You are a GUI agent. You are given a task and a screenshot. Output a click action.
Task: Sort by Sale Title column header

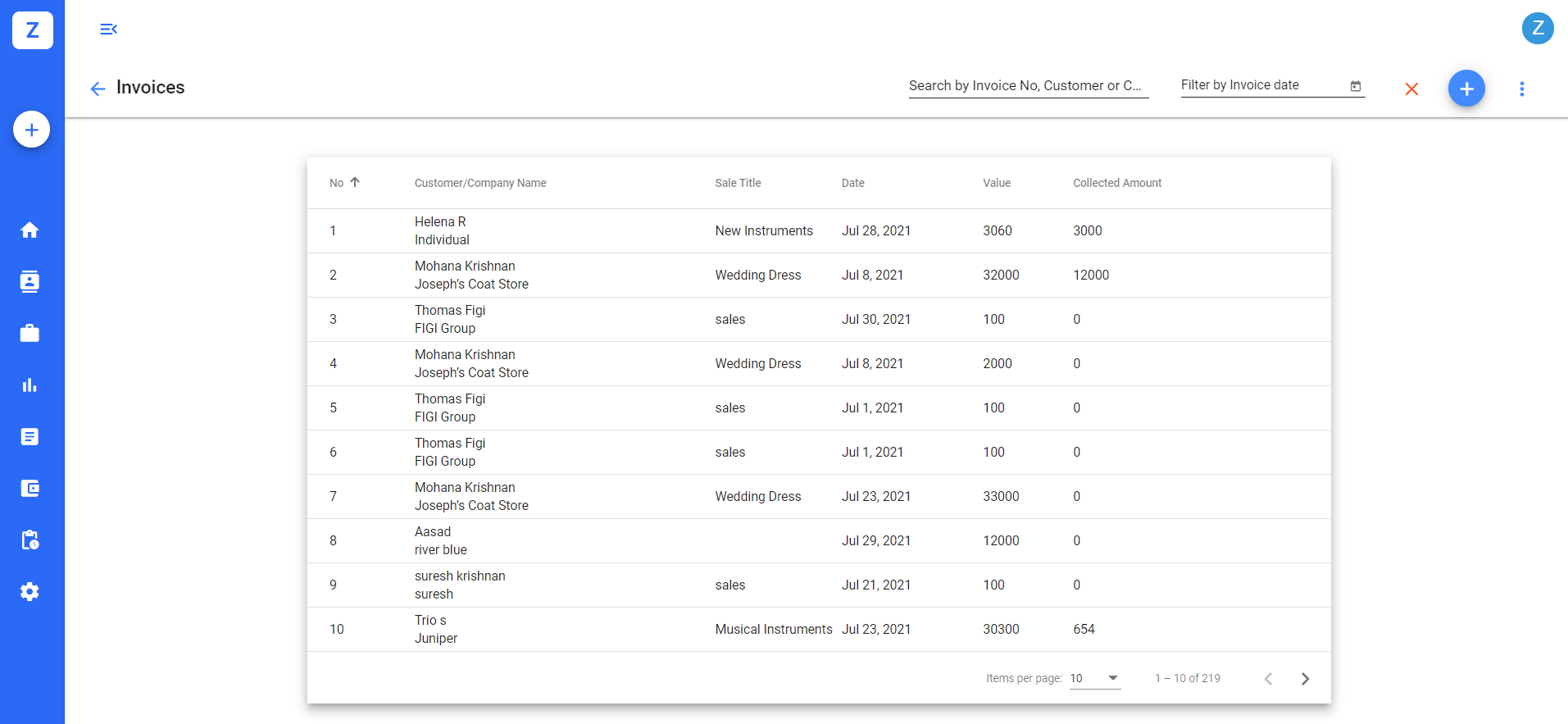738,183
